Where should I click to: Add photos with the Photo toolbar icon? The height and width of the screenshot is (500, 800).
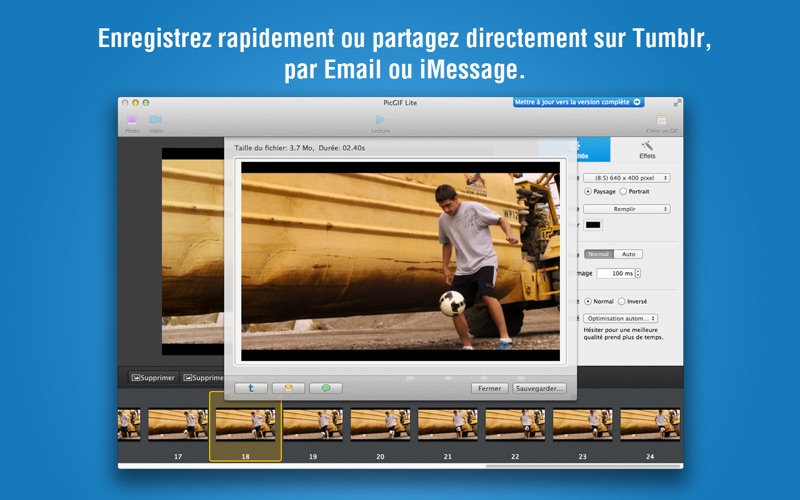click(x=132, y=123)
